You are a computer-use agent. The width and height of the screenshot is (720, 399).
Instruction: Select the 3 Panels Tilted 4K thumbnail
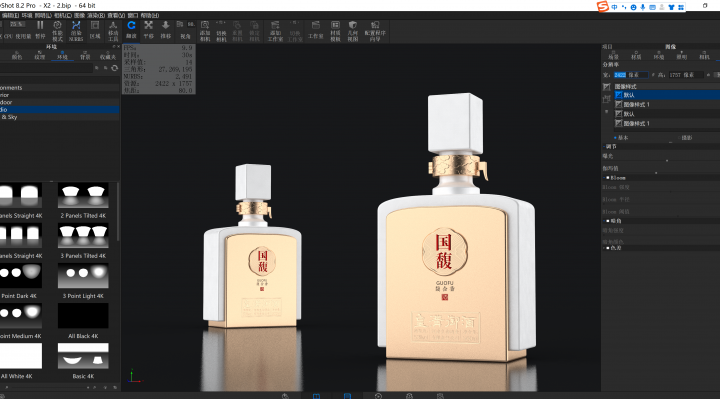click(x=83, y=236)
